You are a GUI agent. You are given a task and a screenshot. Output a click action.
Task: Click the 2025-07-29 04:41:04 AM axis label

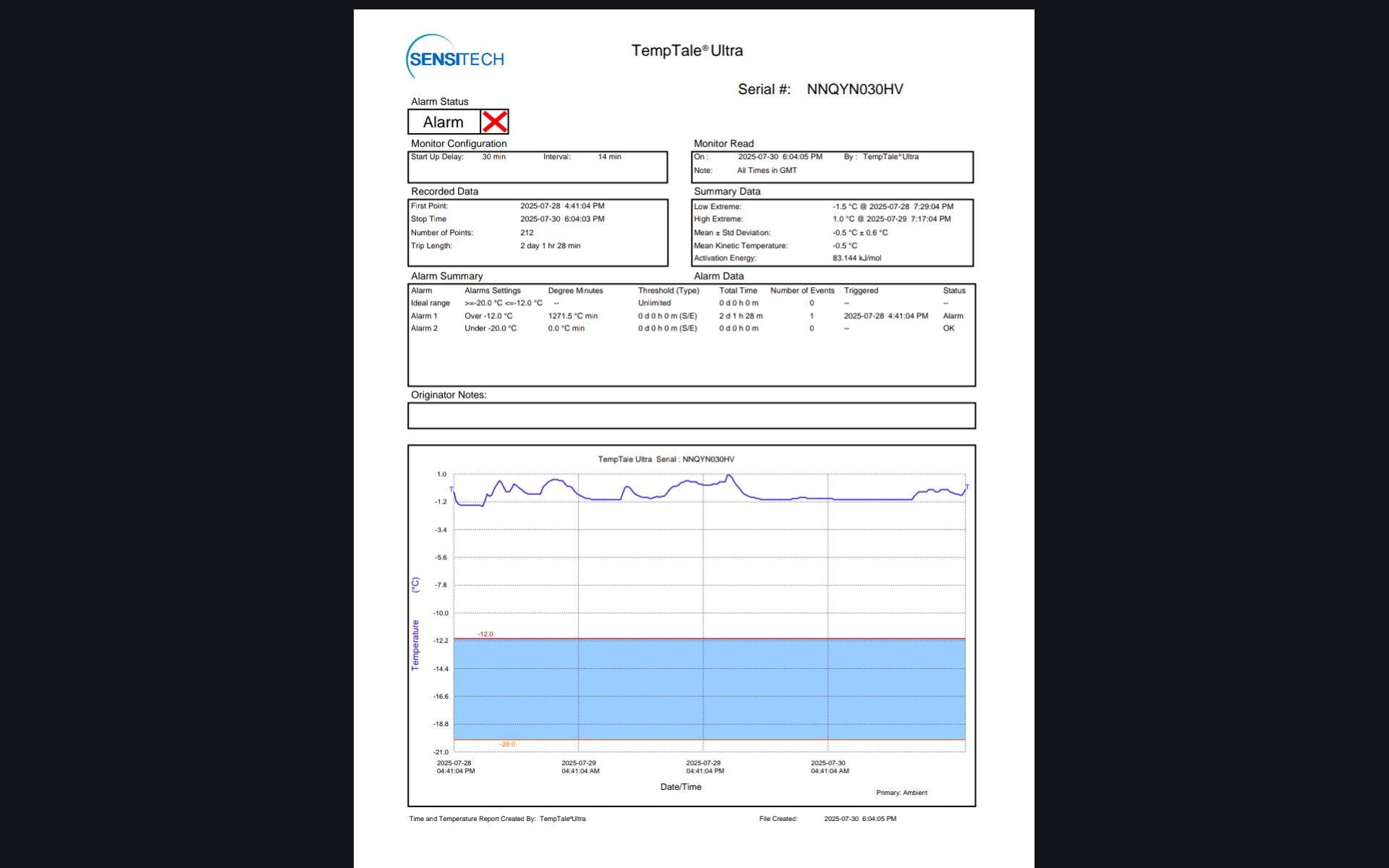pyautogui.click(x=579, y=767)
